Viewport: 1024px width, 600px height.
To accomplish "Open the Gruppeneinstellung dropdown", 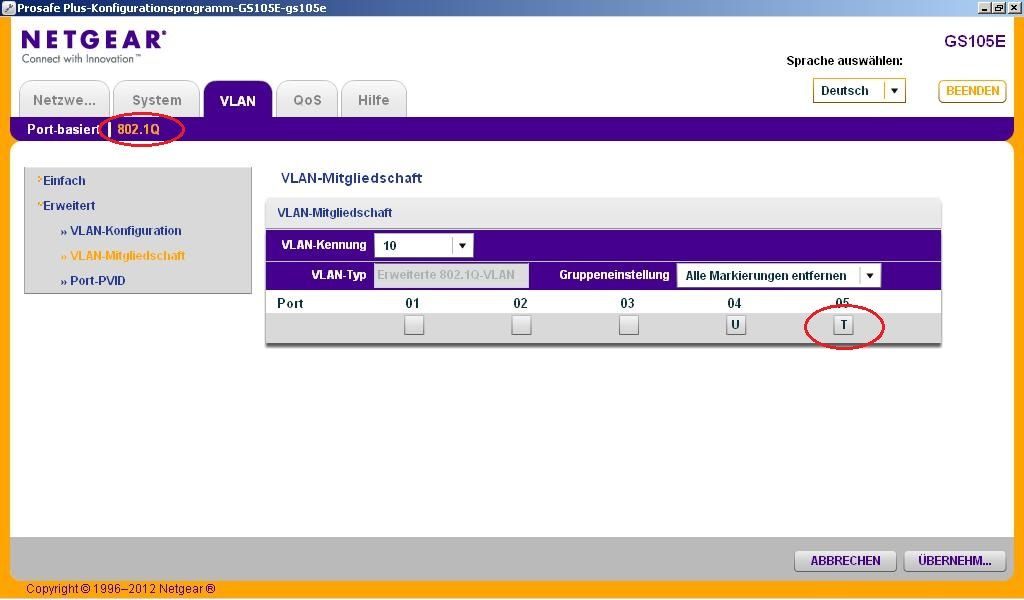I will [778, 276].
